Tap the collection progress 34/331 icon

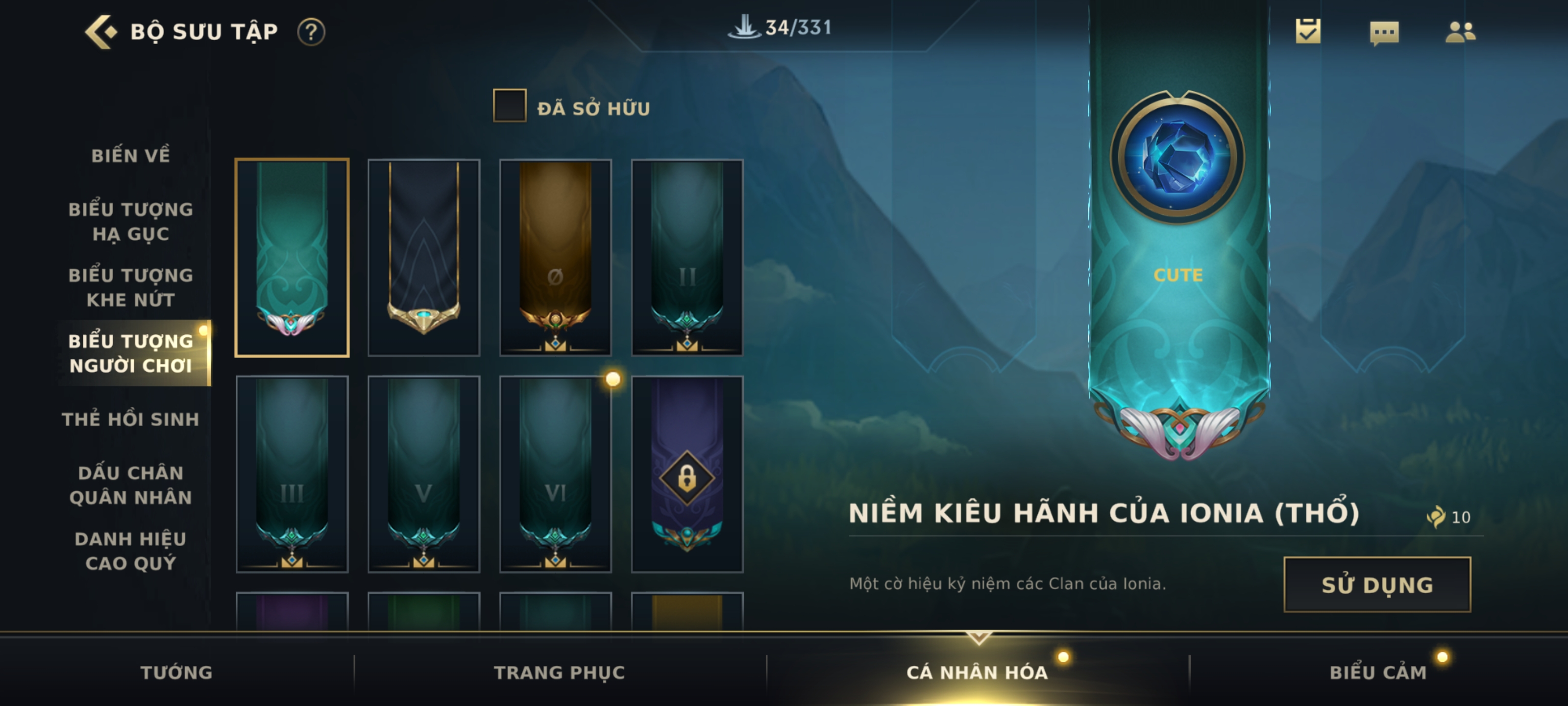click(x=744, y=27)
